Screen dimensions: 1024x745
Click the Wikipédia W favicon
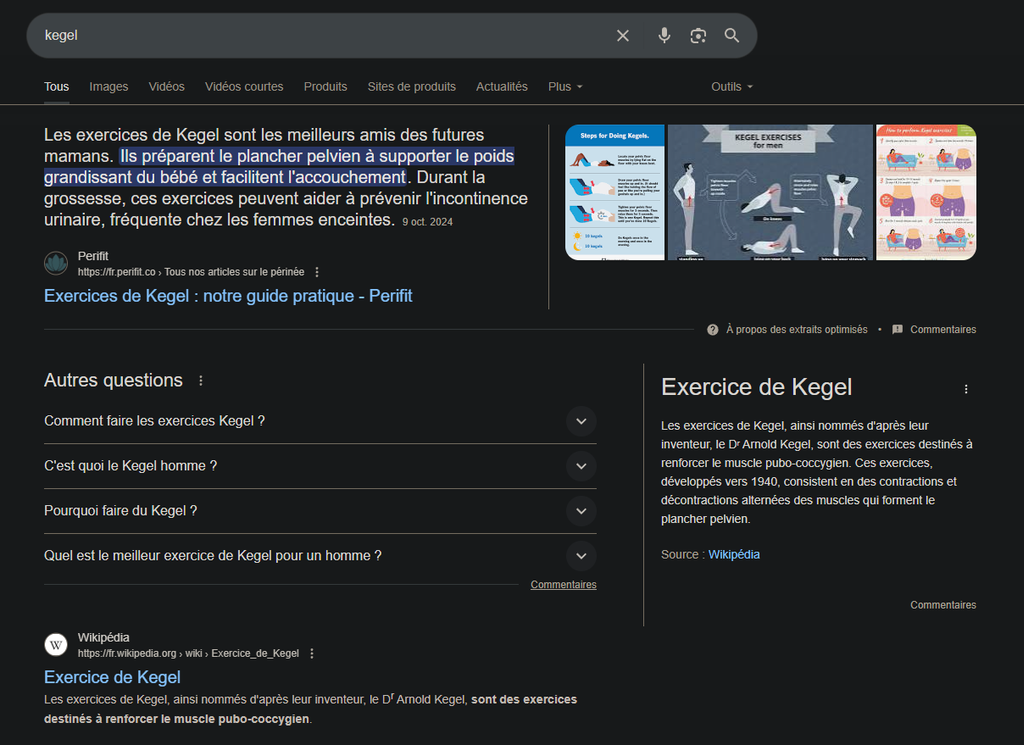coord(56,645)
